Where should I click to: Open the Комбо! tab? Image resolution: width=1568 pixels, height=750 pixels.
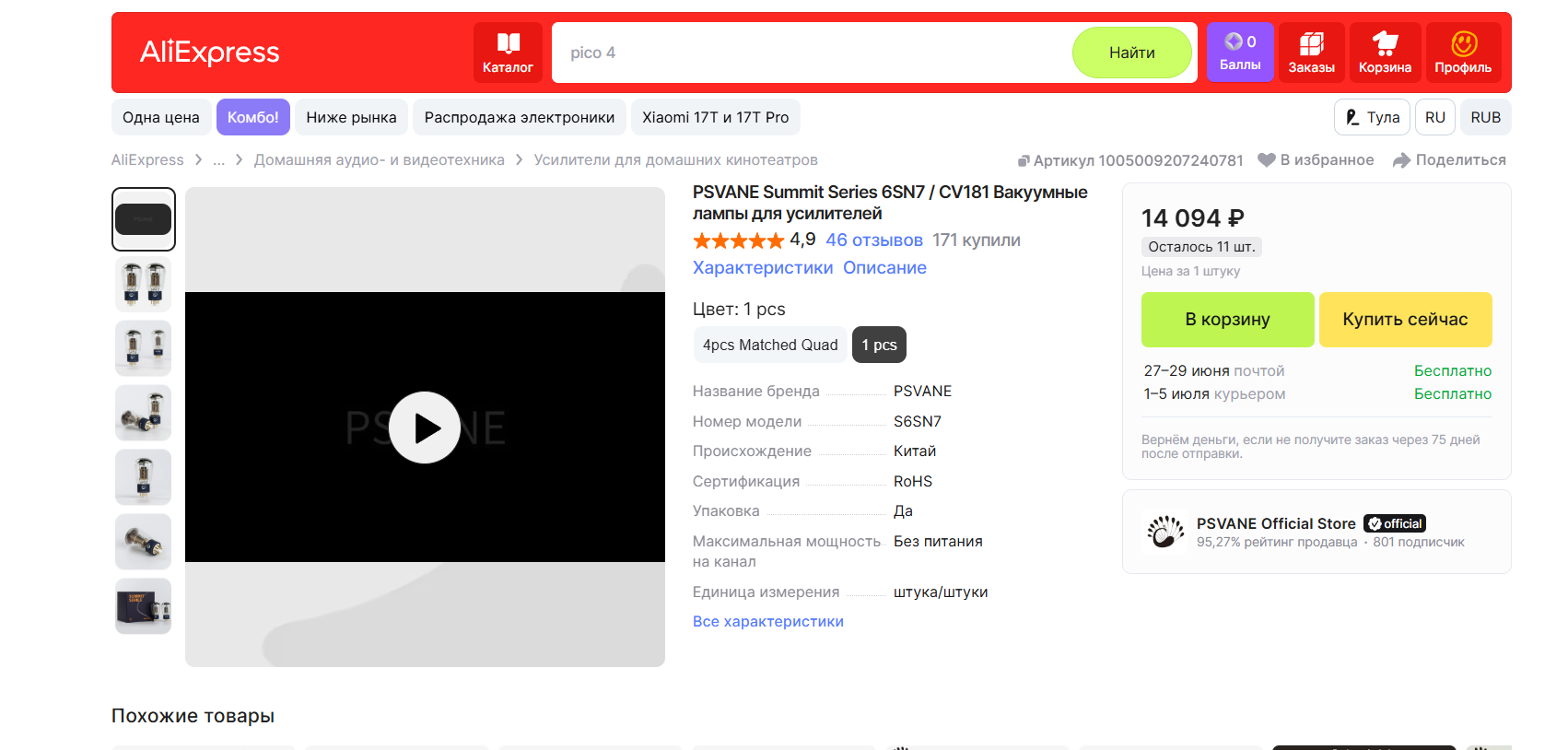pos(253,117)
